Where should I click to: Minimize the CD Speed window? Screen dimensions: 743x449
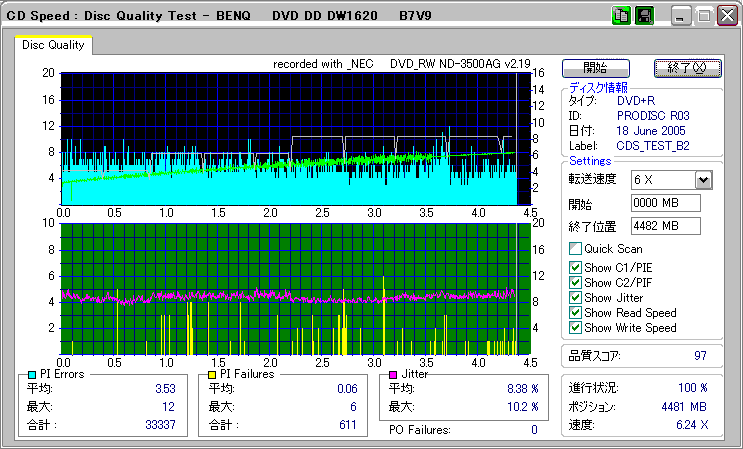click(681, 17)
